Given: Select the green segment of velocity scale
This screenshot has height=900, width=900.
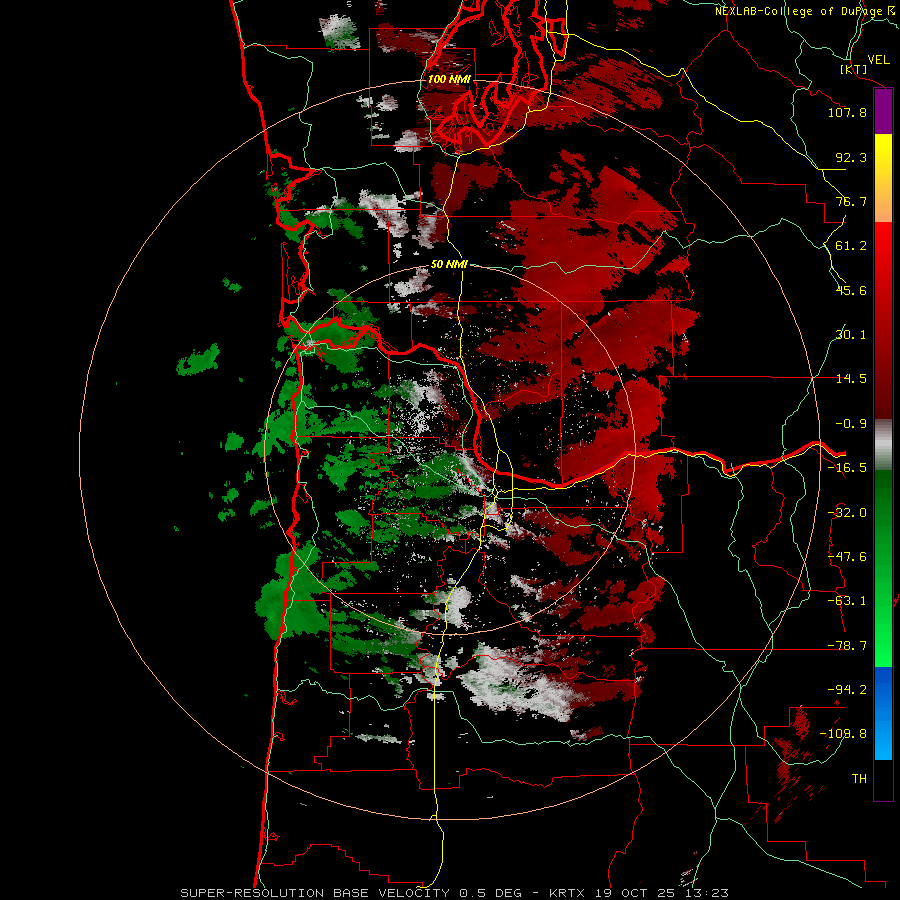Looking at the screenshot, I should 883,568.
